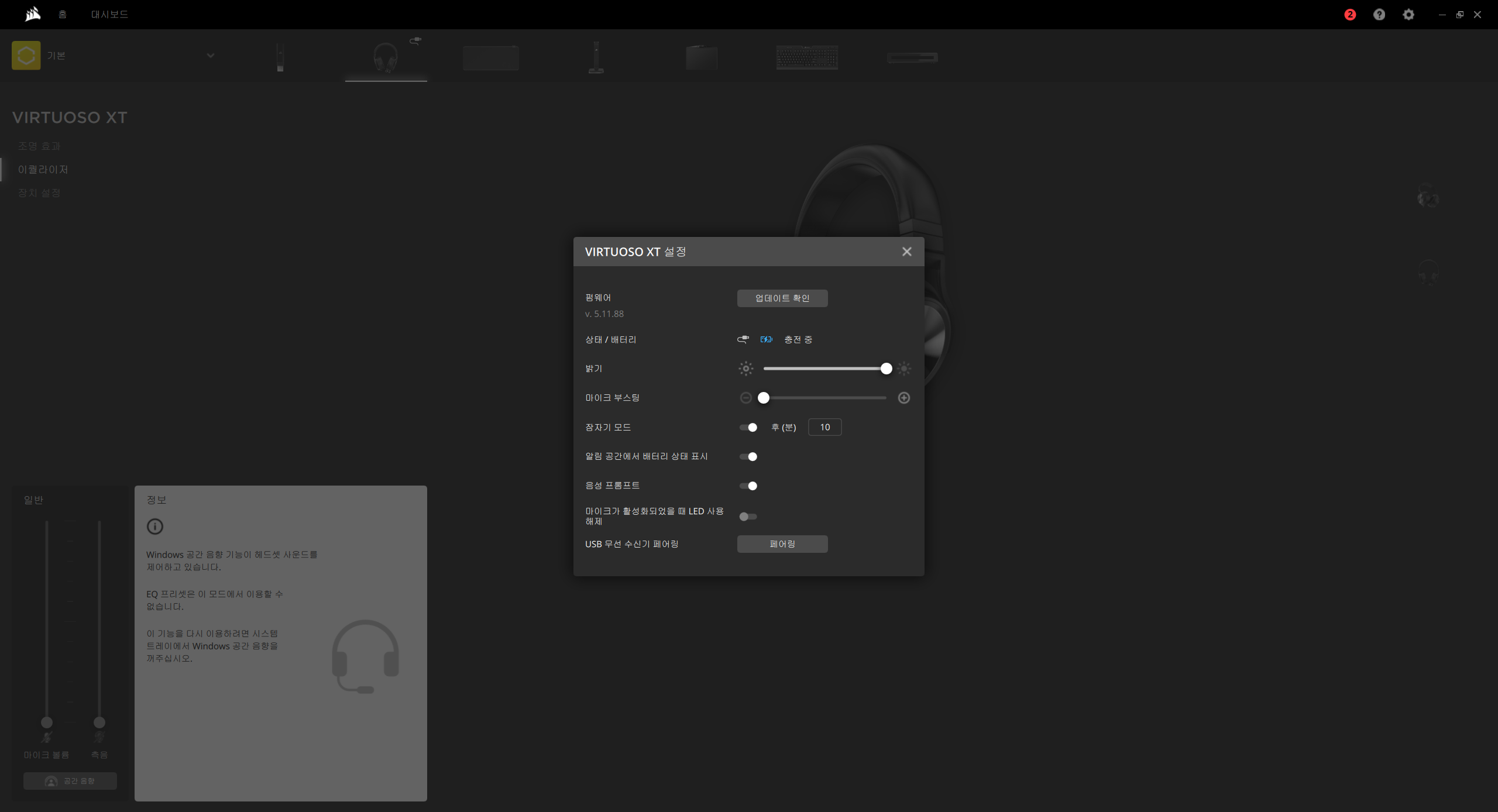Click the info circle icon in 정보 panel
Viewport: 1498px width, 812px height.
pyautogui.click(x=155, y=527)
